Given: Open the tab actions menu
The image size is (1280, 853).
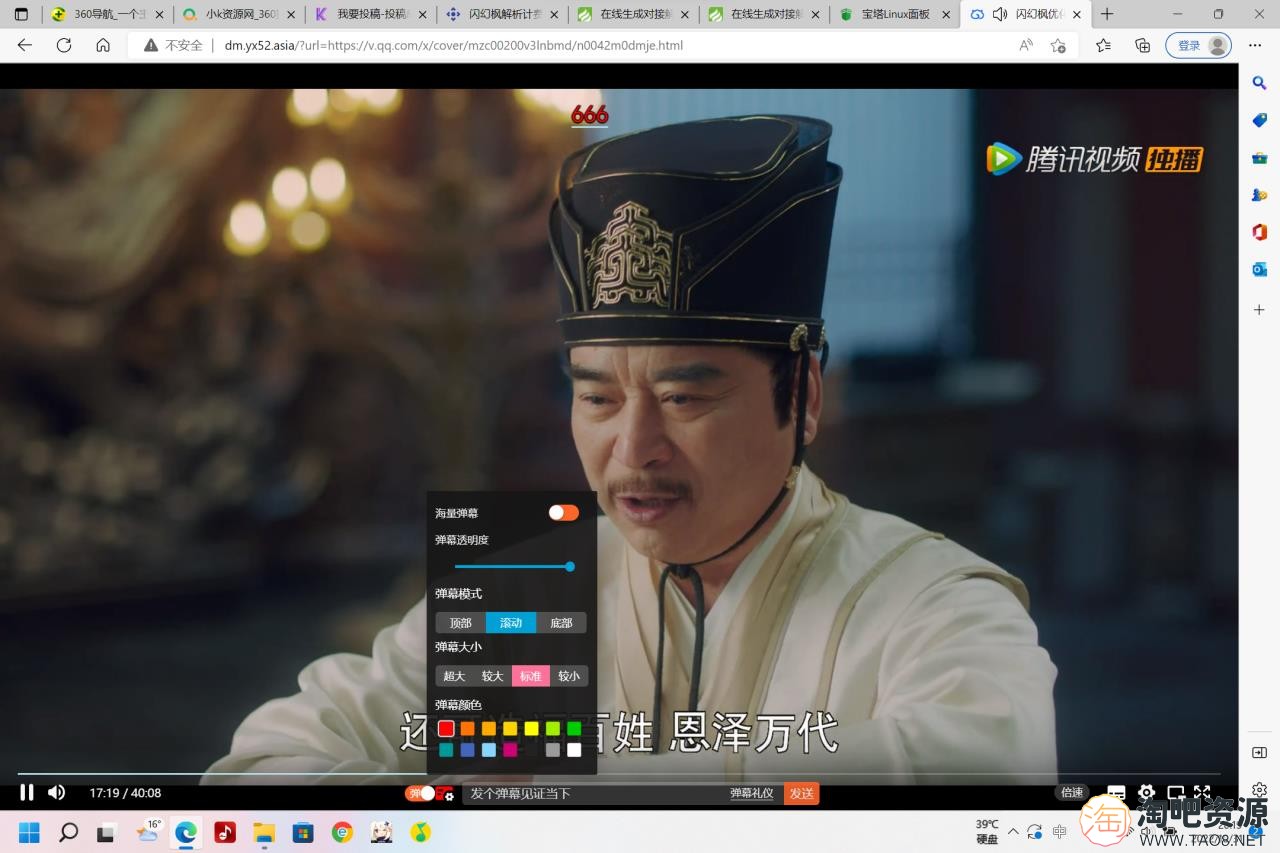Looking at the screenshot, I should pos(21,14).
